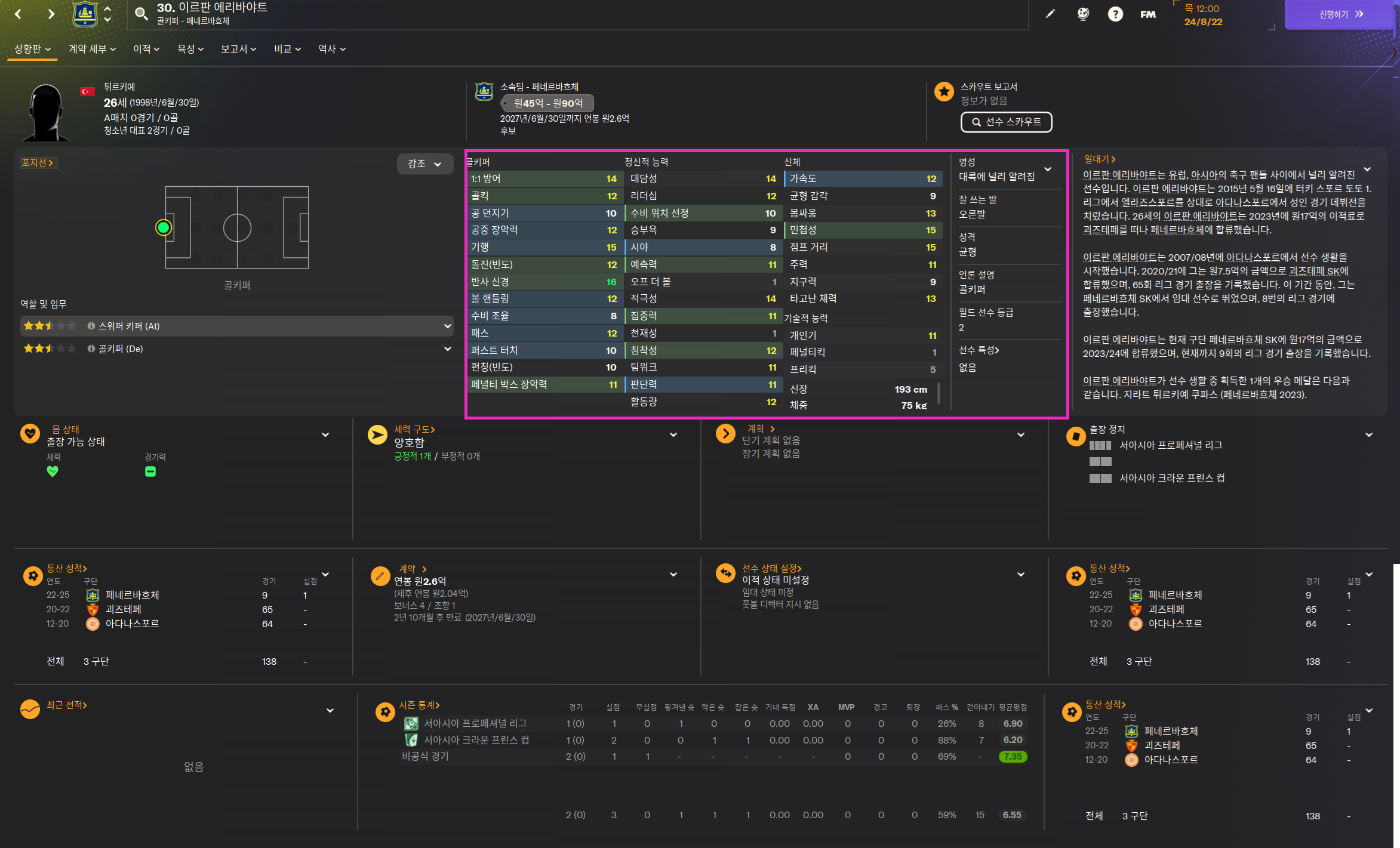Click the forward navigation arrow
Screen dimensions: 1400x848
[51, 14]
